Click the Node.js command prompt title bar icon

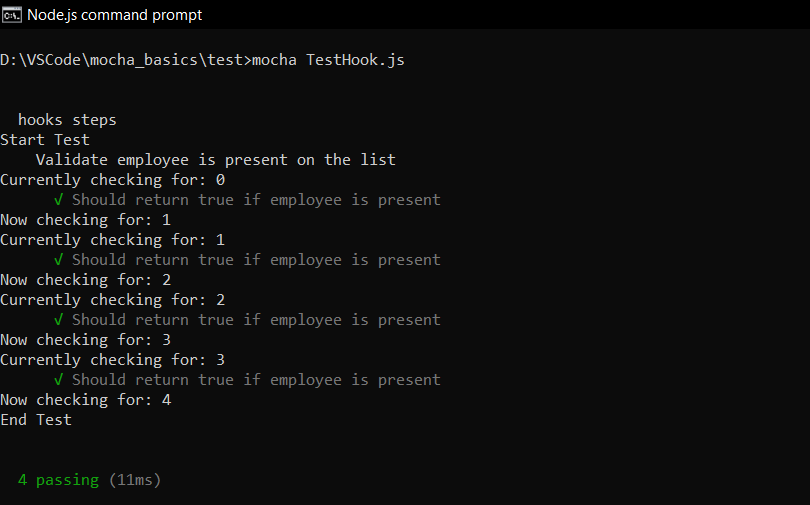click(x=12, y=14)
